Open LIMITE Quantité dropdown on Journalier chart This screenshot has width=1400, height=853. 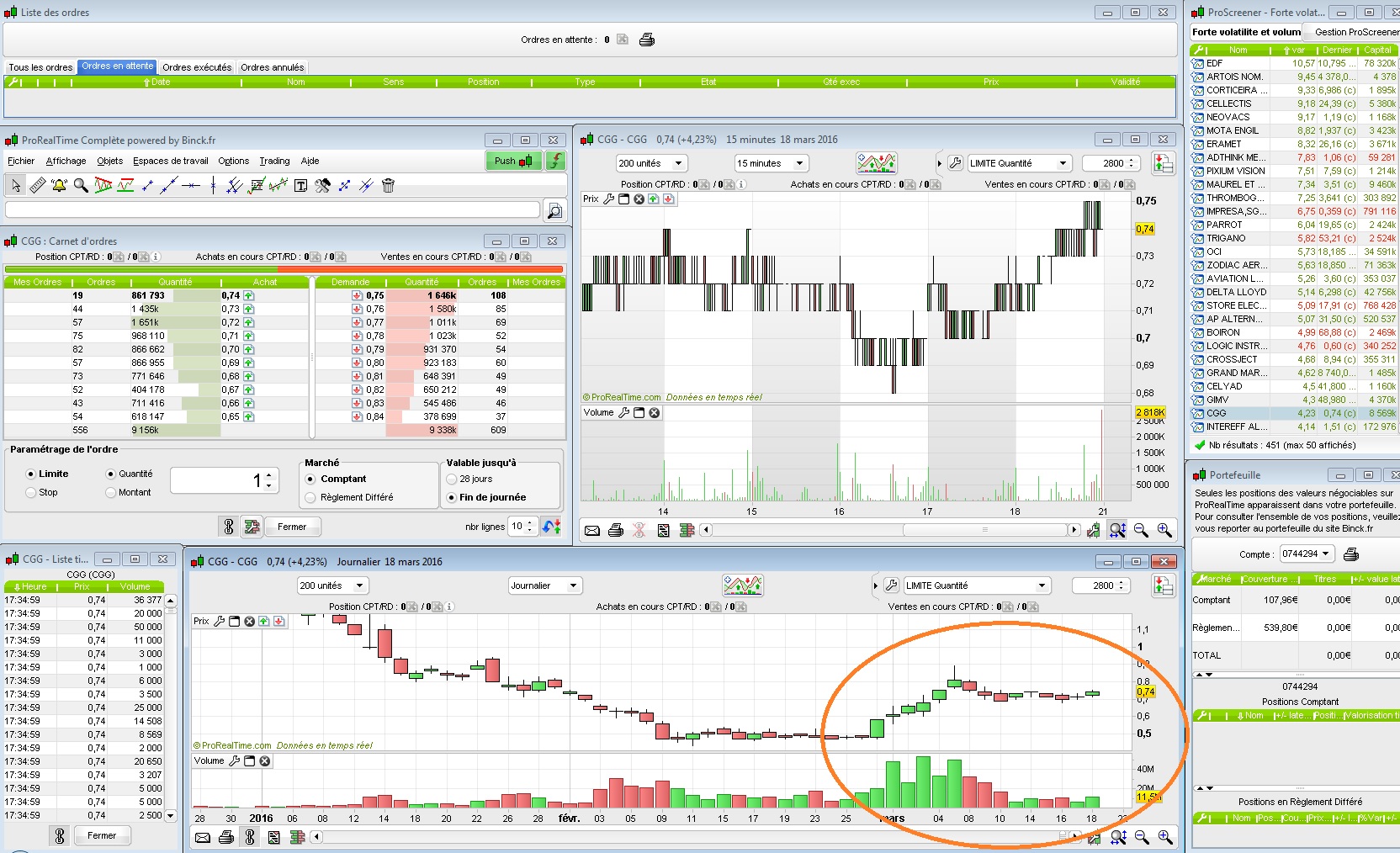(x=977, y=585)
